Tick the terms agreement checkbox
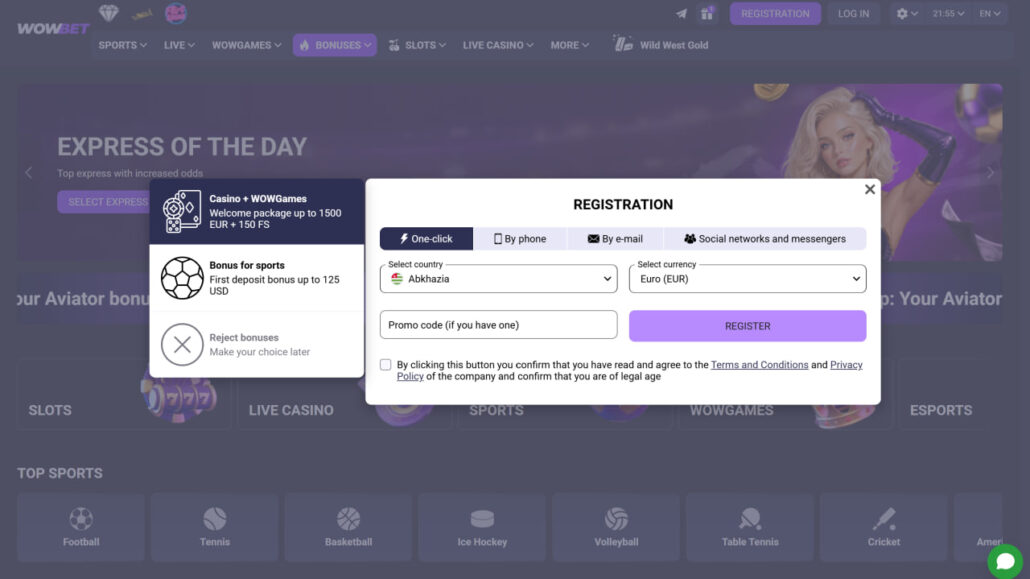 (x=386, y=365)
